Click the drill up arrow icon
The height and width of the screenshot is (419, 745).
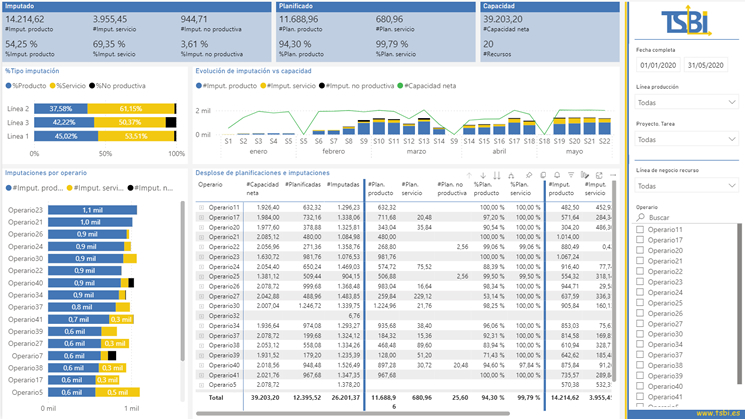tap(469, 175)
